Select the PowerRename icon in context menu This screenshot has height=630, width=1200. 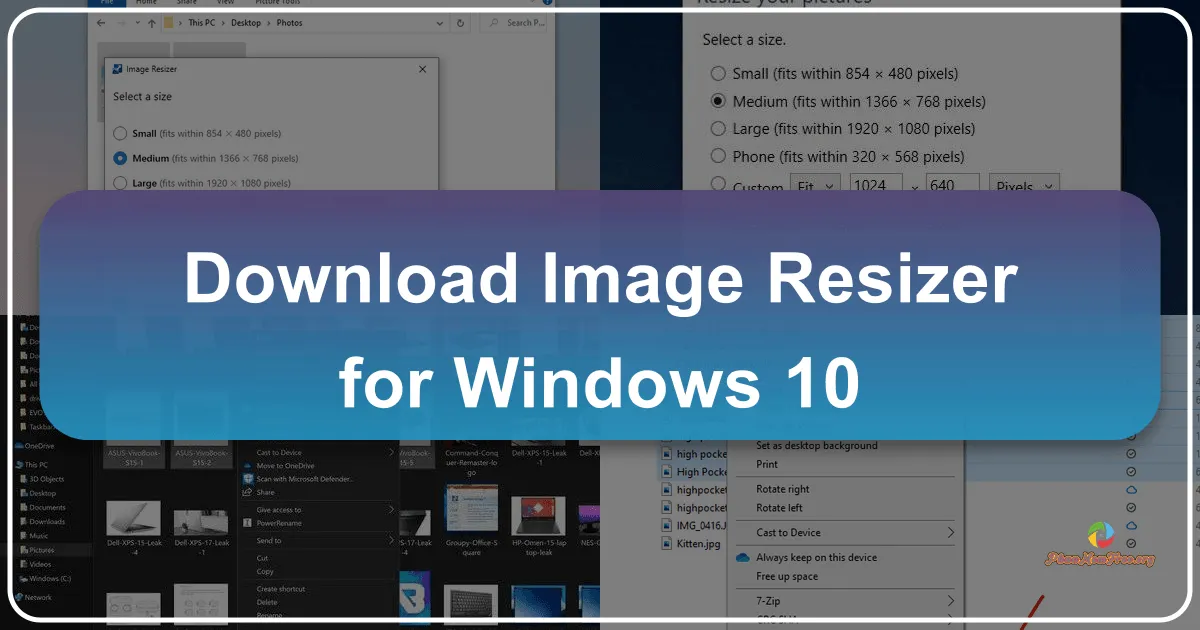(246, 523)
